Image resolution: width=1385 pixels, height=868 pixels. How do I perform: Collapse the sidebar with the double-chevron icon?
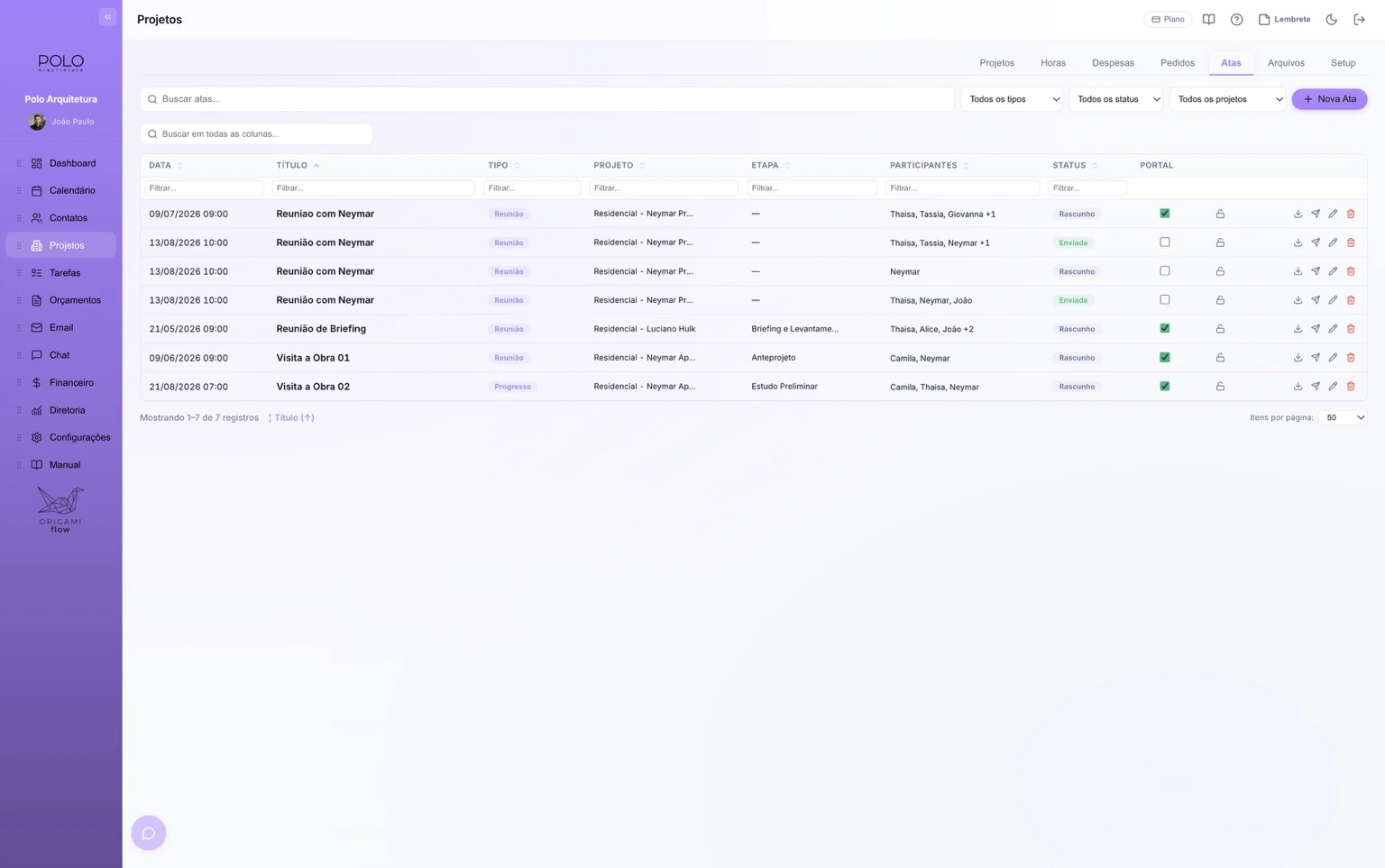pyautogui.click(x=107, y=16)
